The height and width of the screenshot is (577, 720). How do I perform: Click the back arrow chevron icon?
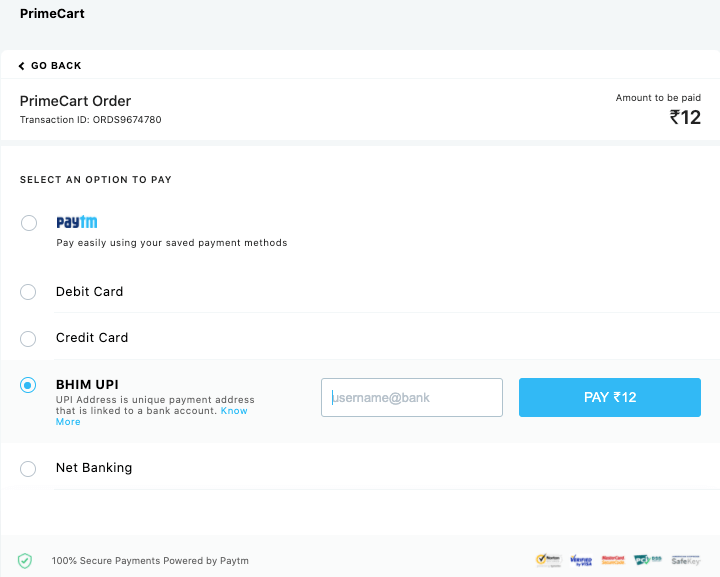click(22, 66)
